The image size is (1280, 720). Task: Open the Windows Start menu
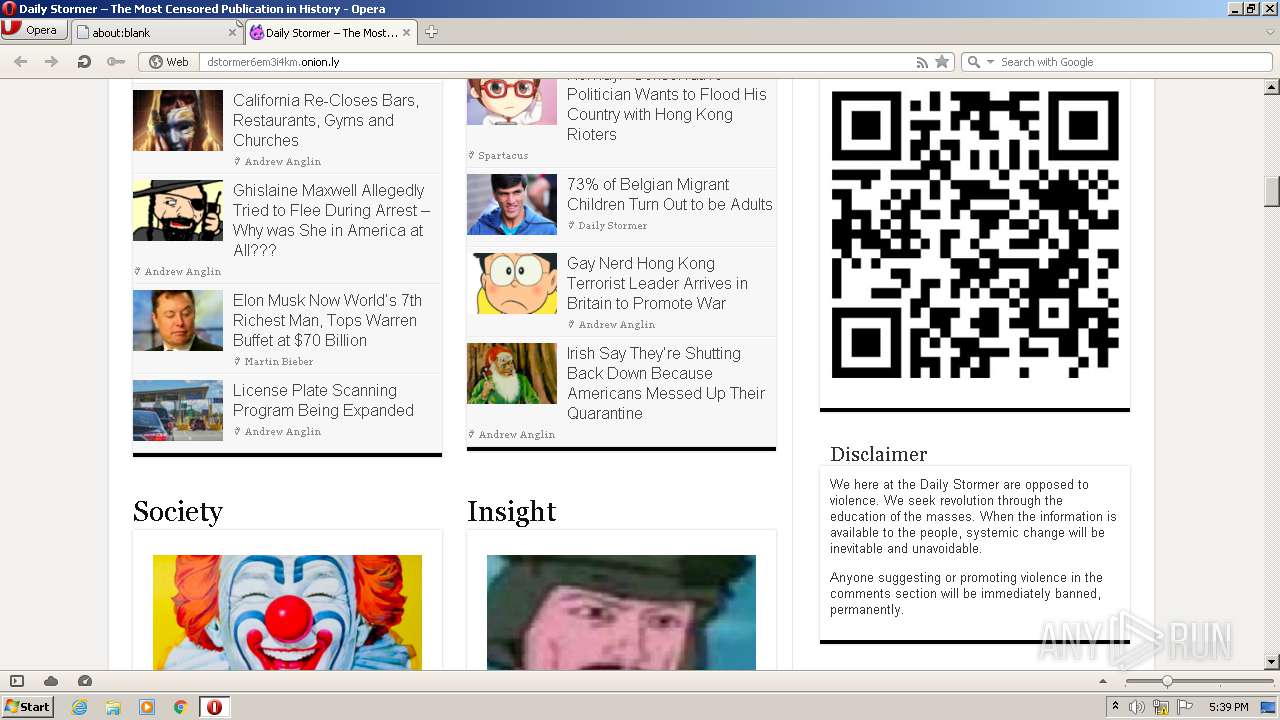tap(28, 707)
